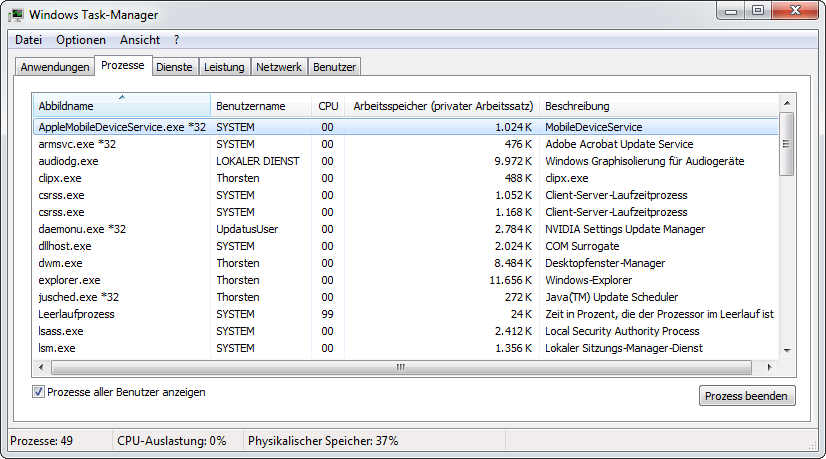Image resolution: width=826 pixels, height=459 pixels.
Task: Click the horizontal scrollbar left arrow
Action: click(41, 367)
